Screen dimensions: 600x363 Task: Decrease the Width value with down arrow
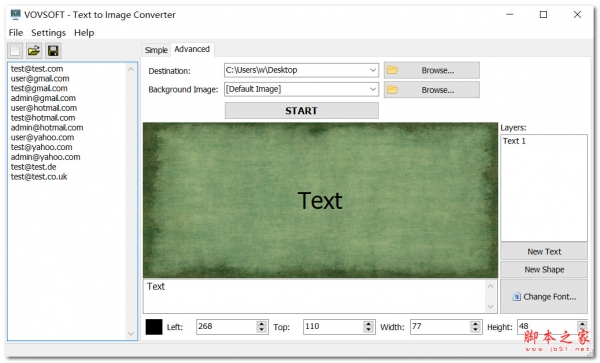pos(475,330)
